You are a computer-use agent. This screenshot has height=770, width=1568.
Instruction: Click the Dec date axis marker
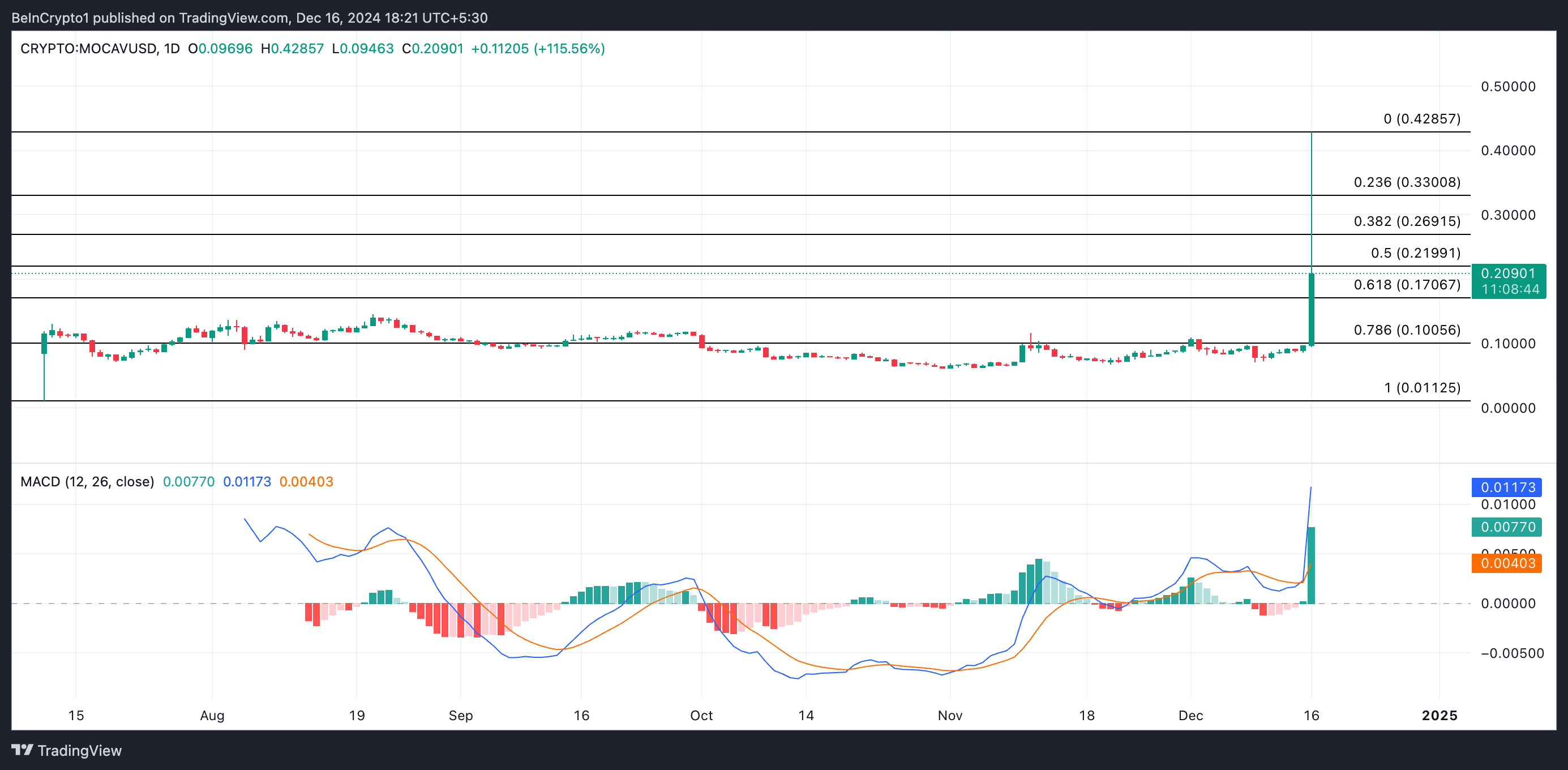(1190, 715)
